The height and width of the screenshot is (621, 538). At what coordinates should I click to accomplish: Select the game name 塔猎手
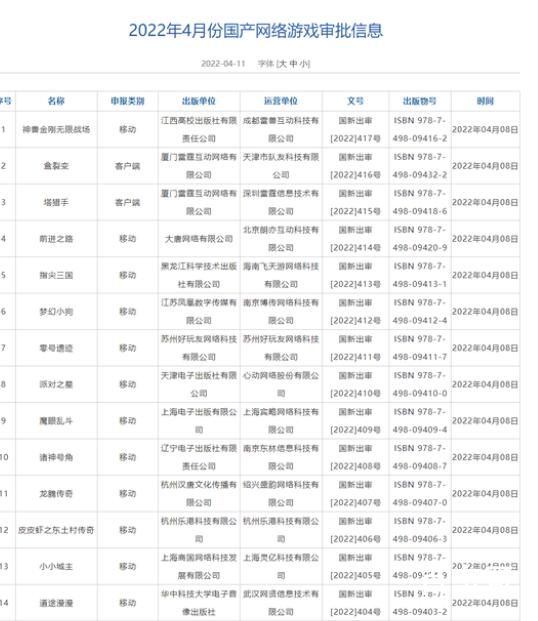(x=56, y=202)
